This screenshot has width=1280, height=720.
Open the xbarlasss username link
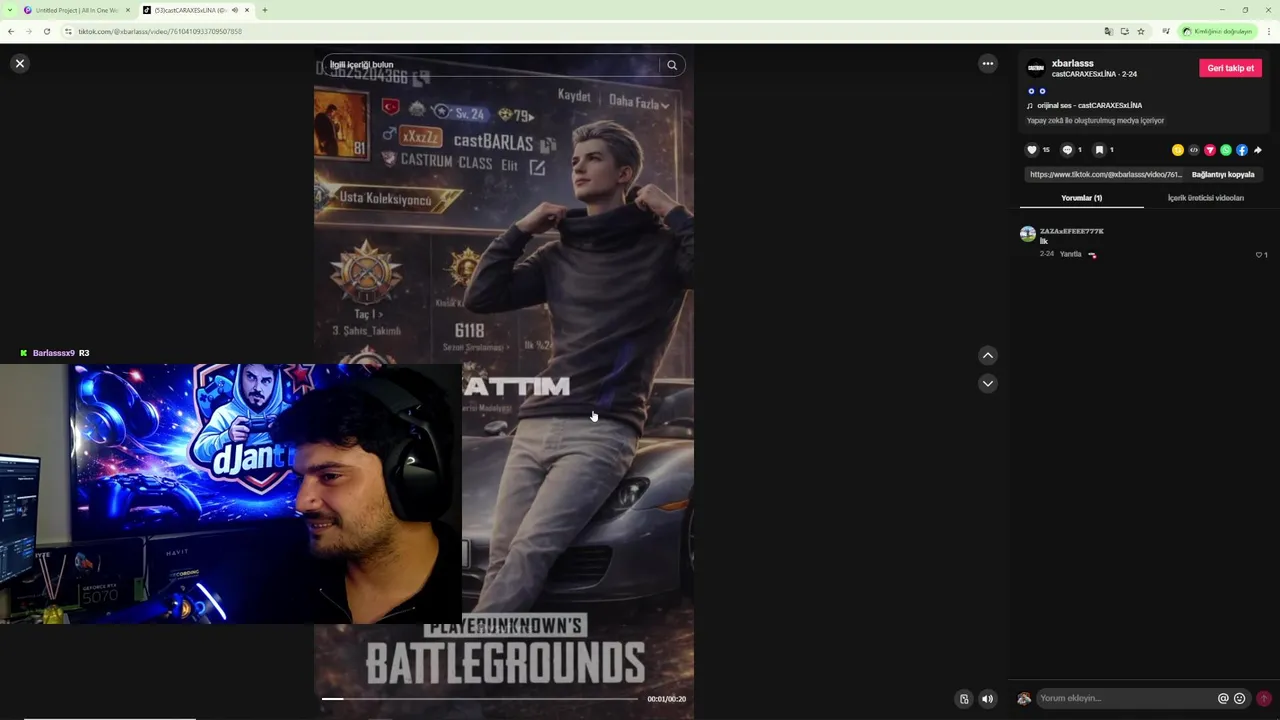[x=1072, y=63]
